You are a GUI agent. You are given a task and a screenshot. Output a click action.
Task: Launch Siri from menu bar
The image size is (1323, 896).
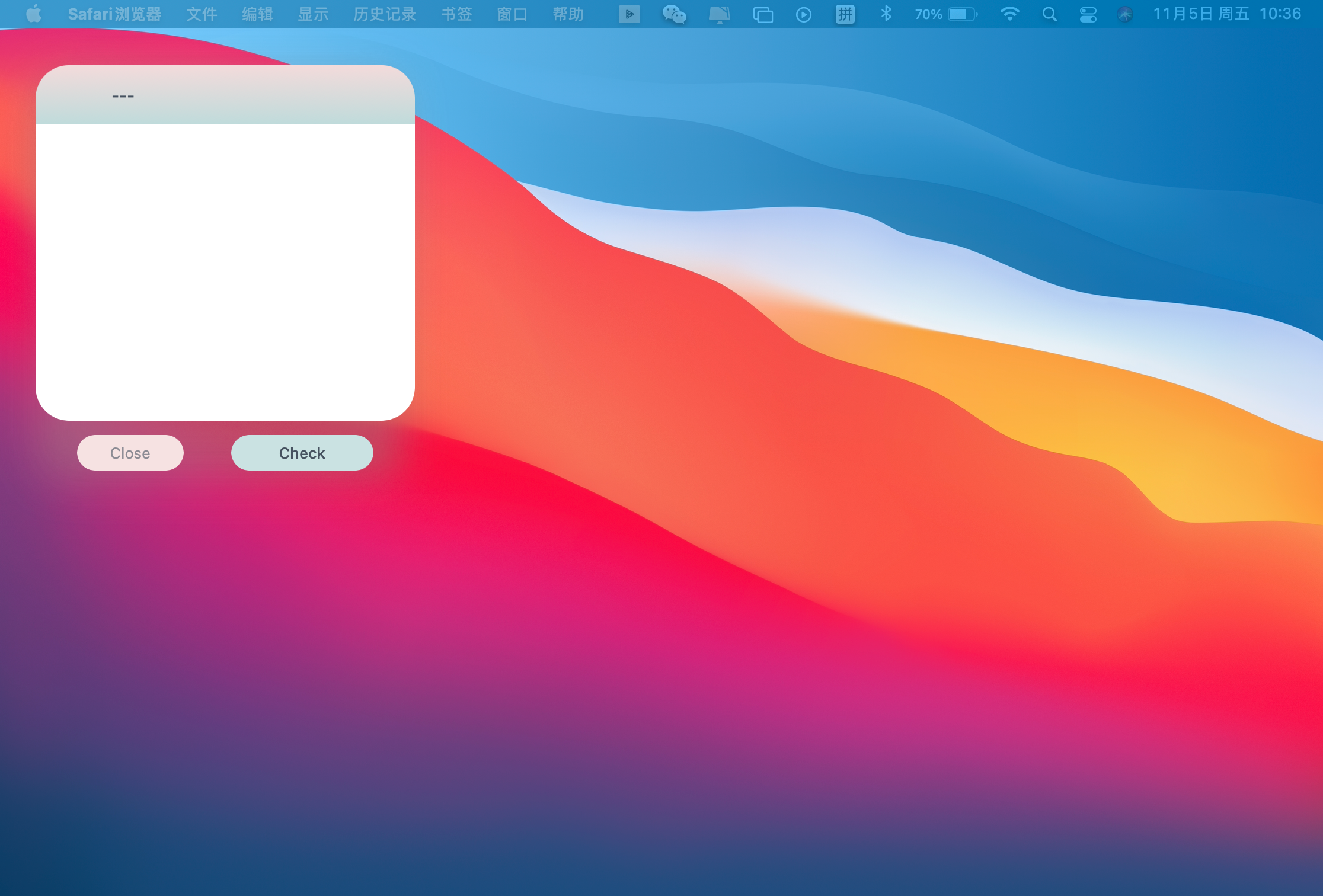tap(1125, 14)
